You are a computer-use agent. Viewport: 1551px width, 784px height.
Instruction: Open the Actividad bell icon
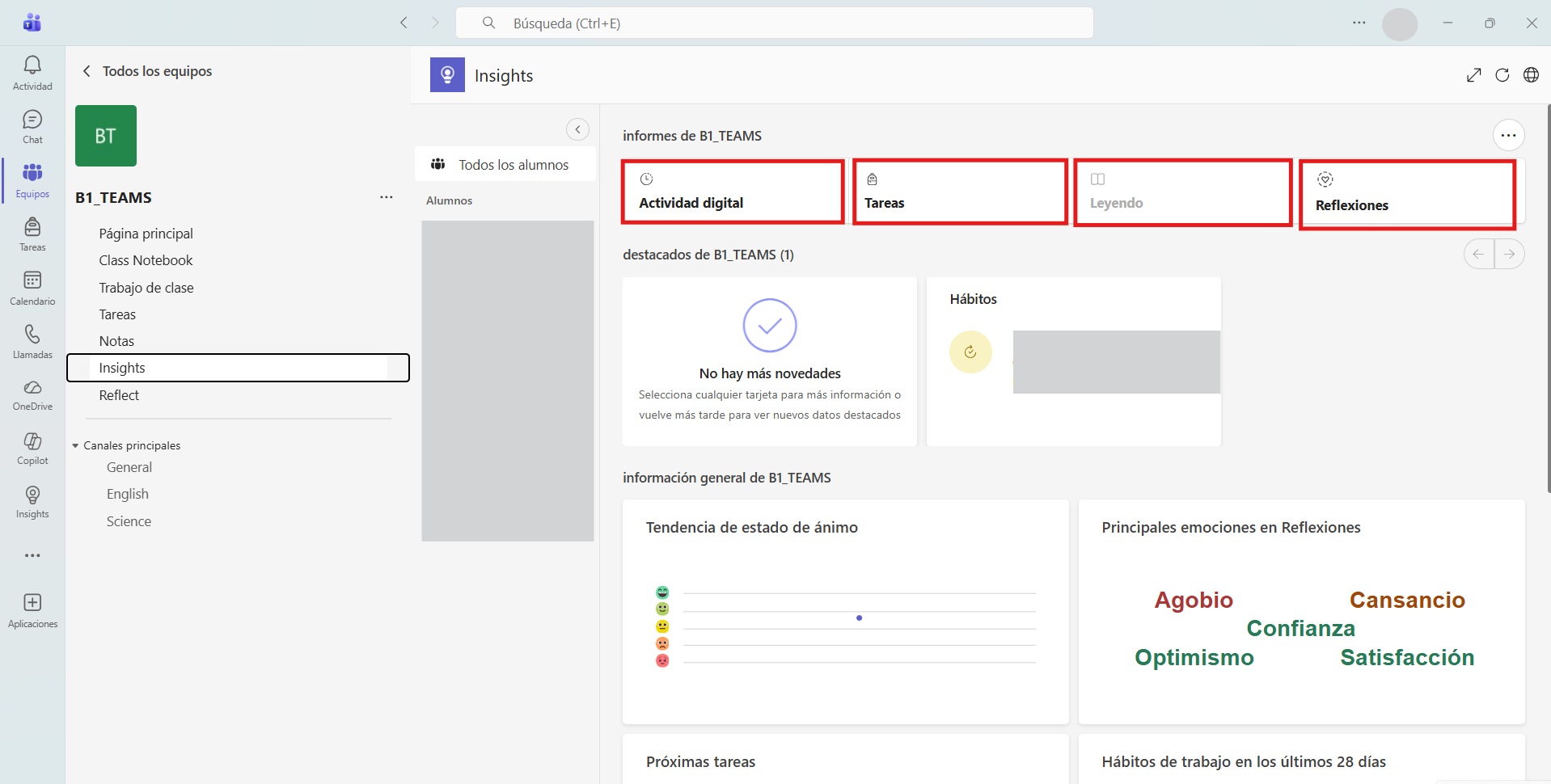click(32, 73)
